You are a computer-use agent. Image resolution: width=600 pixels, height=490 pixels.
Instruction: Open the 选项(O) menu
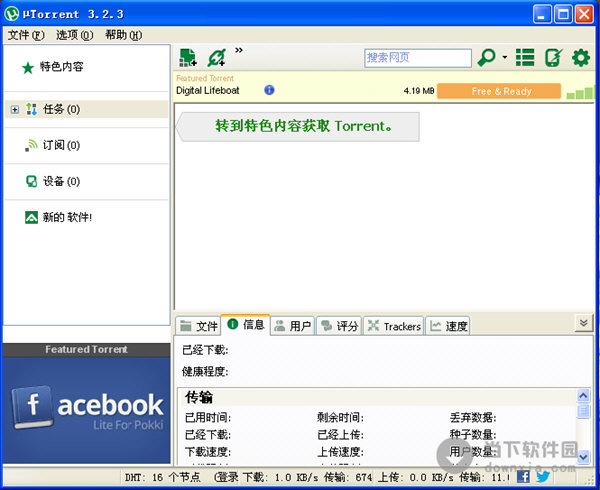tap(75, 35)
